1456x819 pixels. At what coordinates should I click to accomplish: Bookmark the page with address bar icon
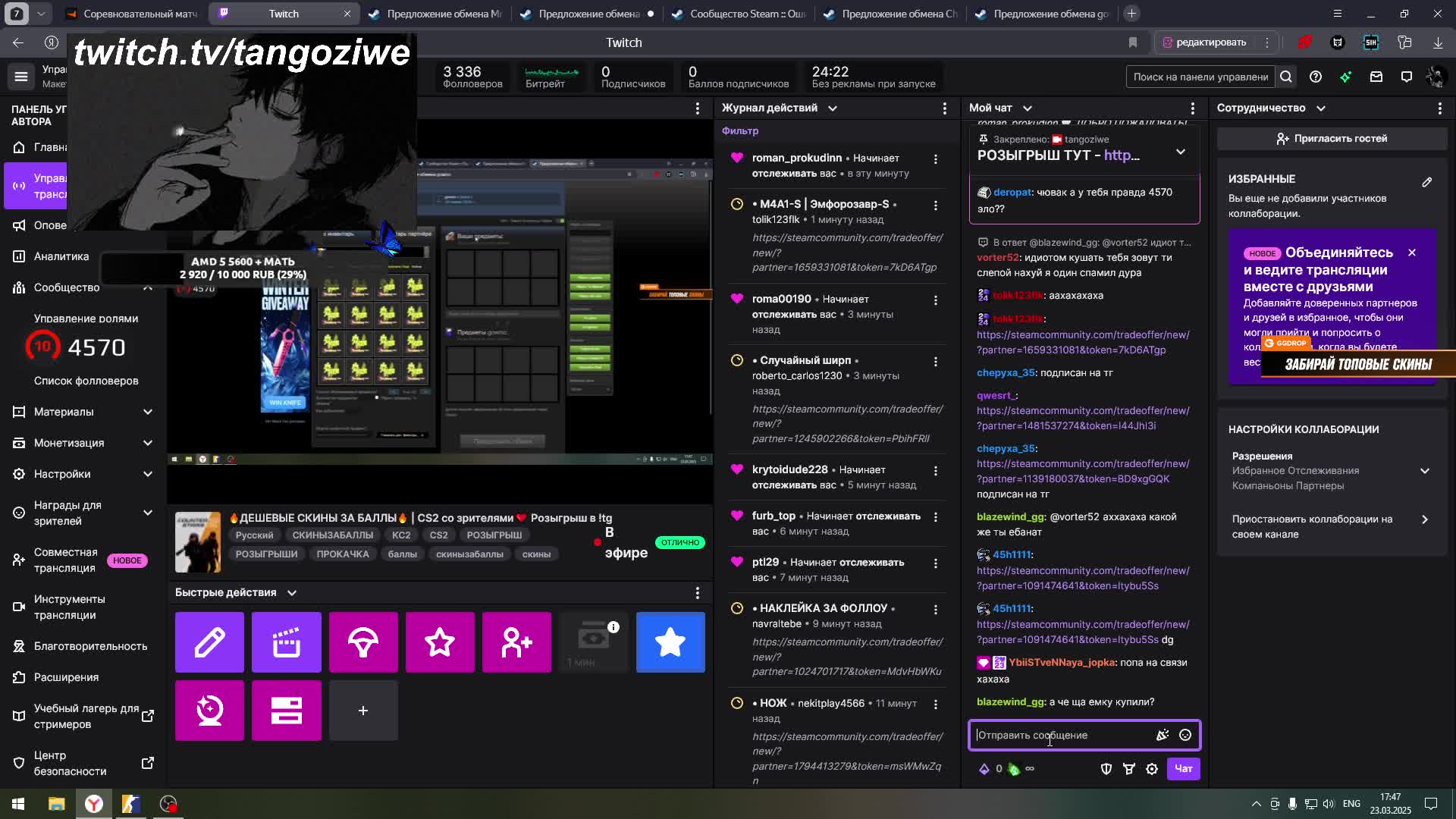(1133, 42)
